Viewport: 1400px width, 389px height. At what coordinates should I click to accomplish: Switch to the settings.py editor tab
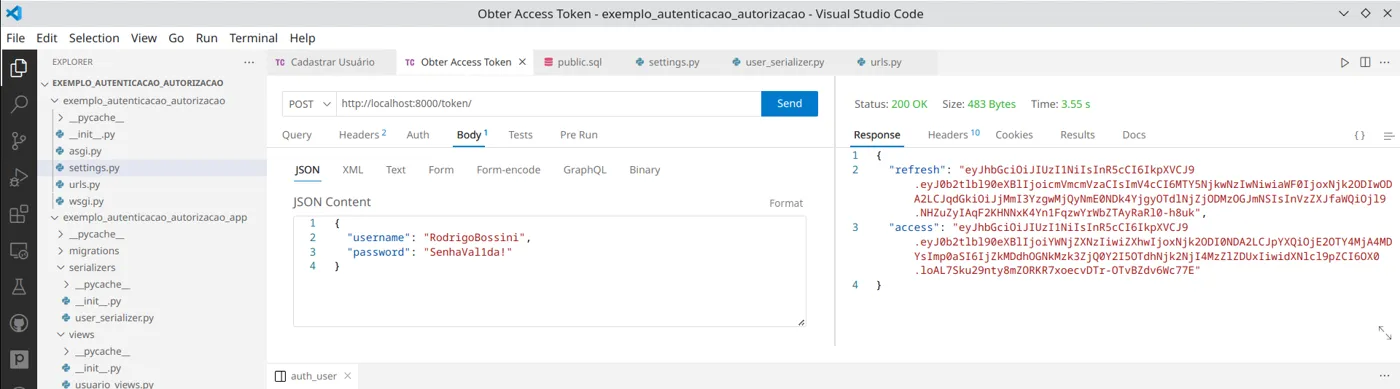674,62
